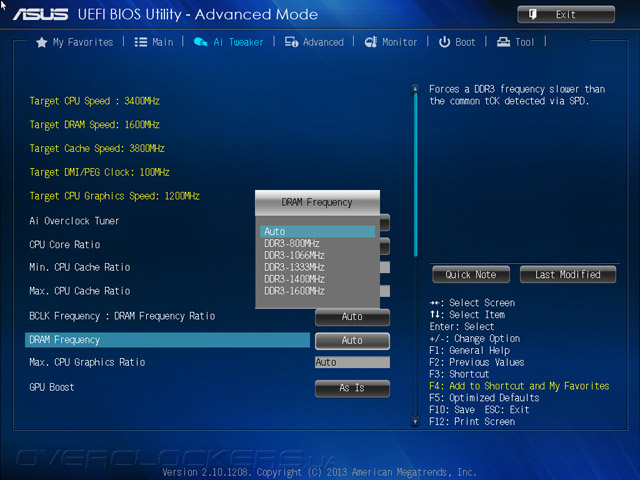Switch to the Boot tab
The image size is (640, 480).
(x=457, y=42)
